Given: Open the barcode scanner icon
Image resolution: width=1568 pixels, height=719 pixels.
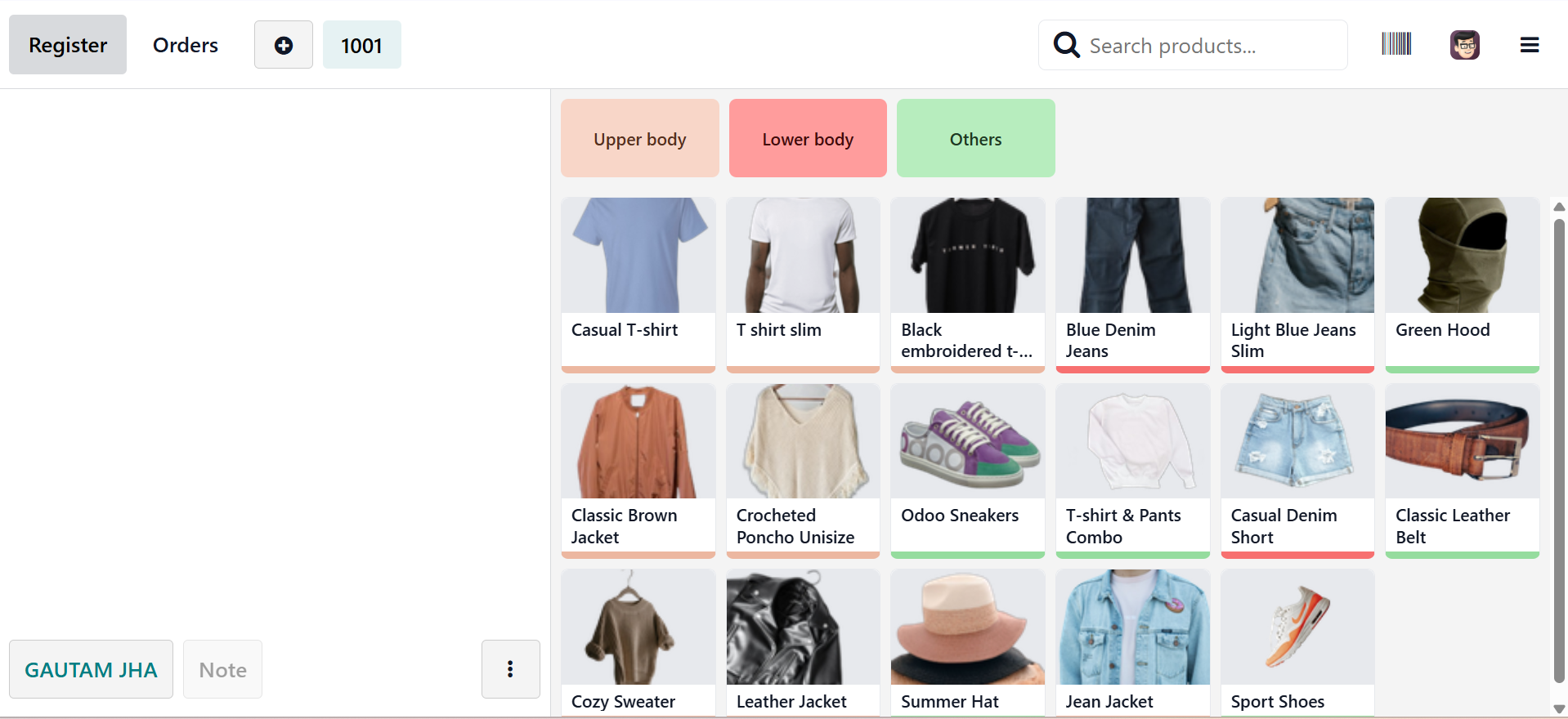Looking at the screenshot, I should click(x=1396, y=43).
